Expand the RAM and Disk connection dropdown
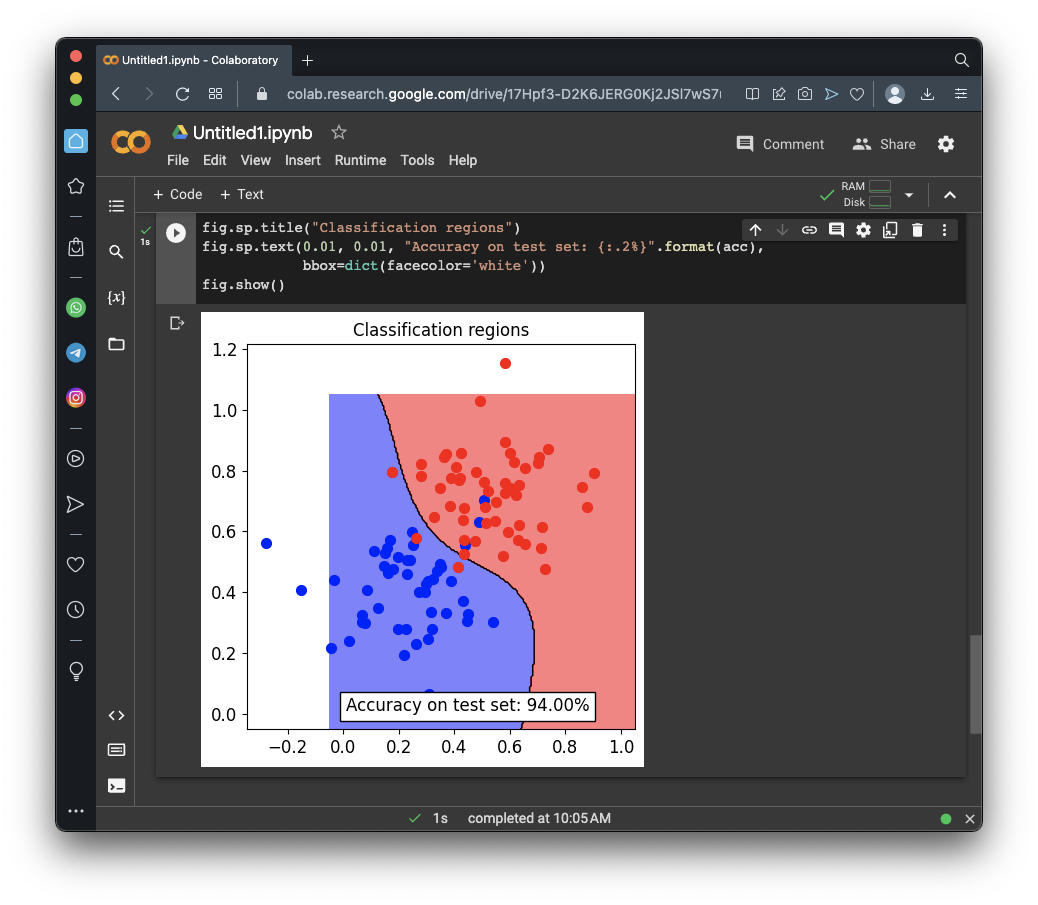The width and height of the screenshot is (1038, 905). (x=909, y=195)
